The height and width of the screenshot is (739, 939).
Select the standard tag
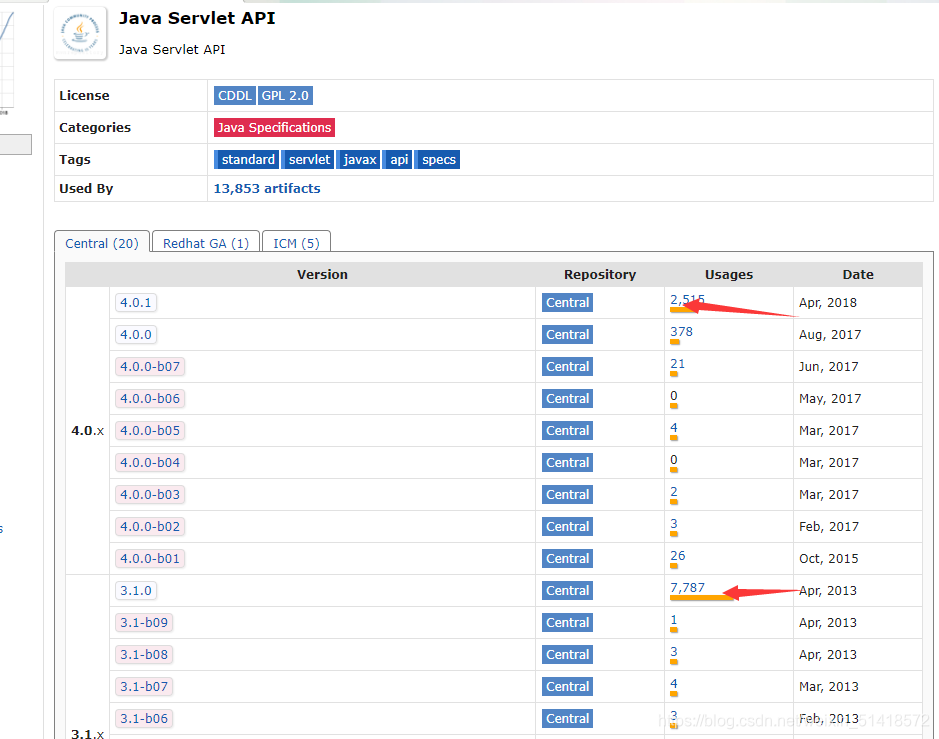pos(247,160)
